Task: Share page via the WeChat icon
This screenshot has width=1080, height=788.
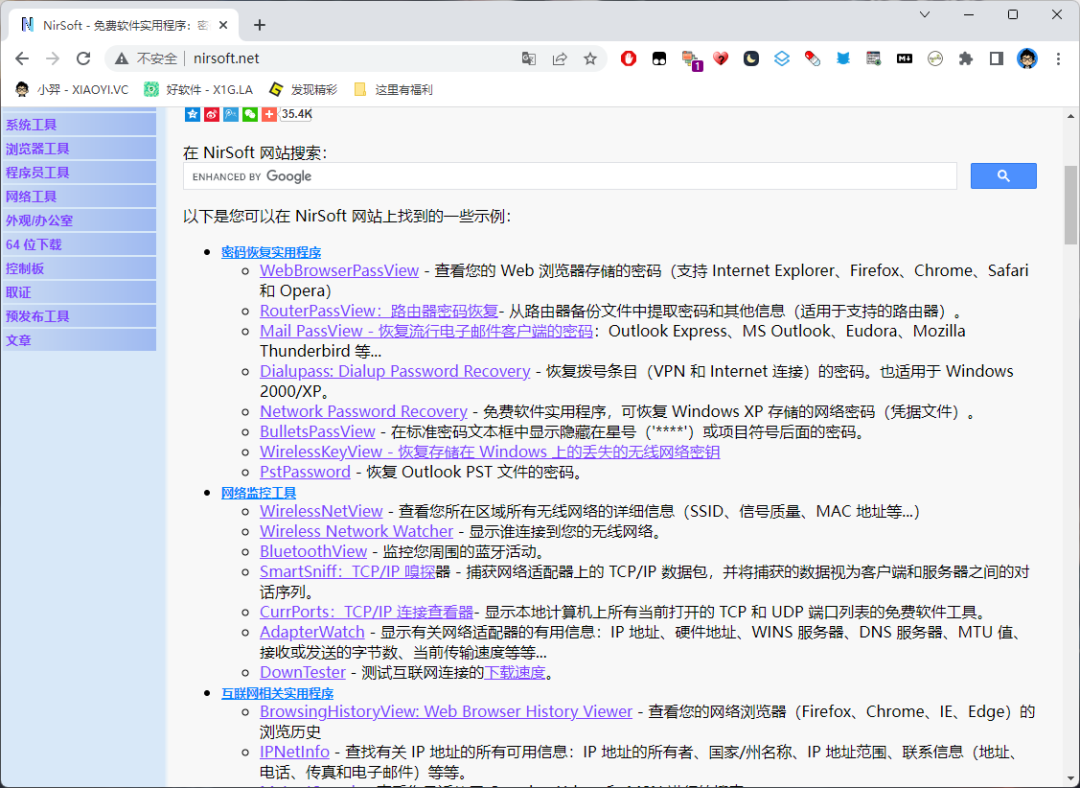Action: [250, 114]
